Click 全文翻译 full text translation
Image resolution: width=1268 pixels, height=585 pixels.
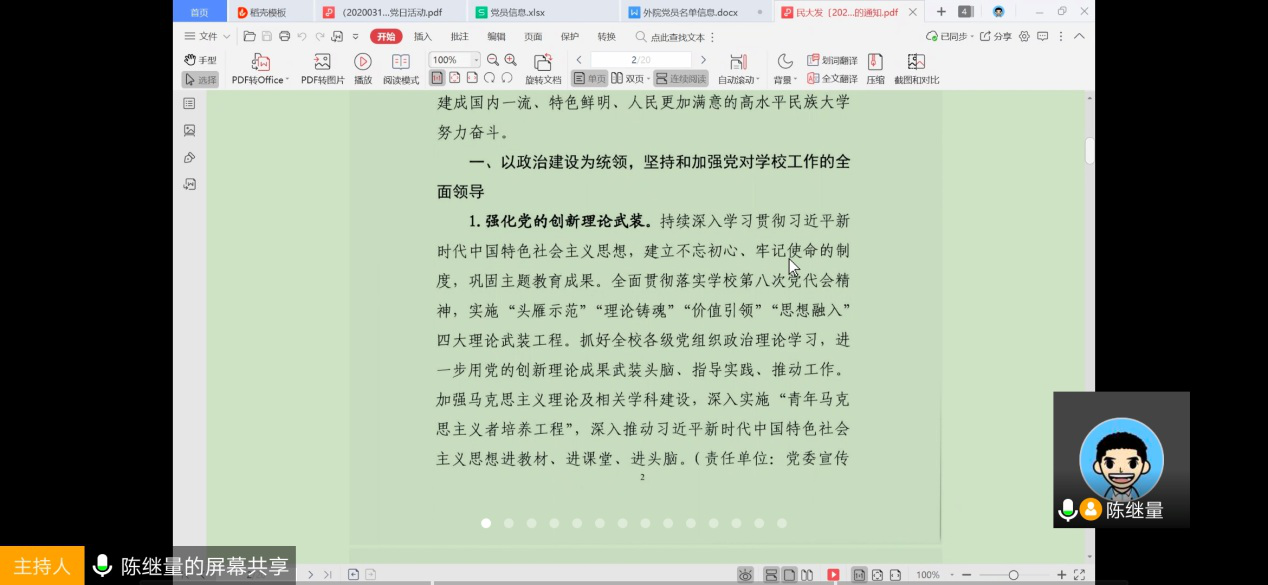832,79
